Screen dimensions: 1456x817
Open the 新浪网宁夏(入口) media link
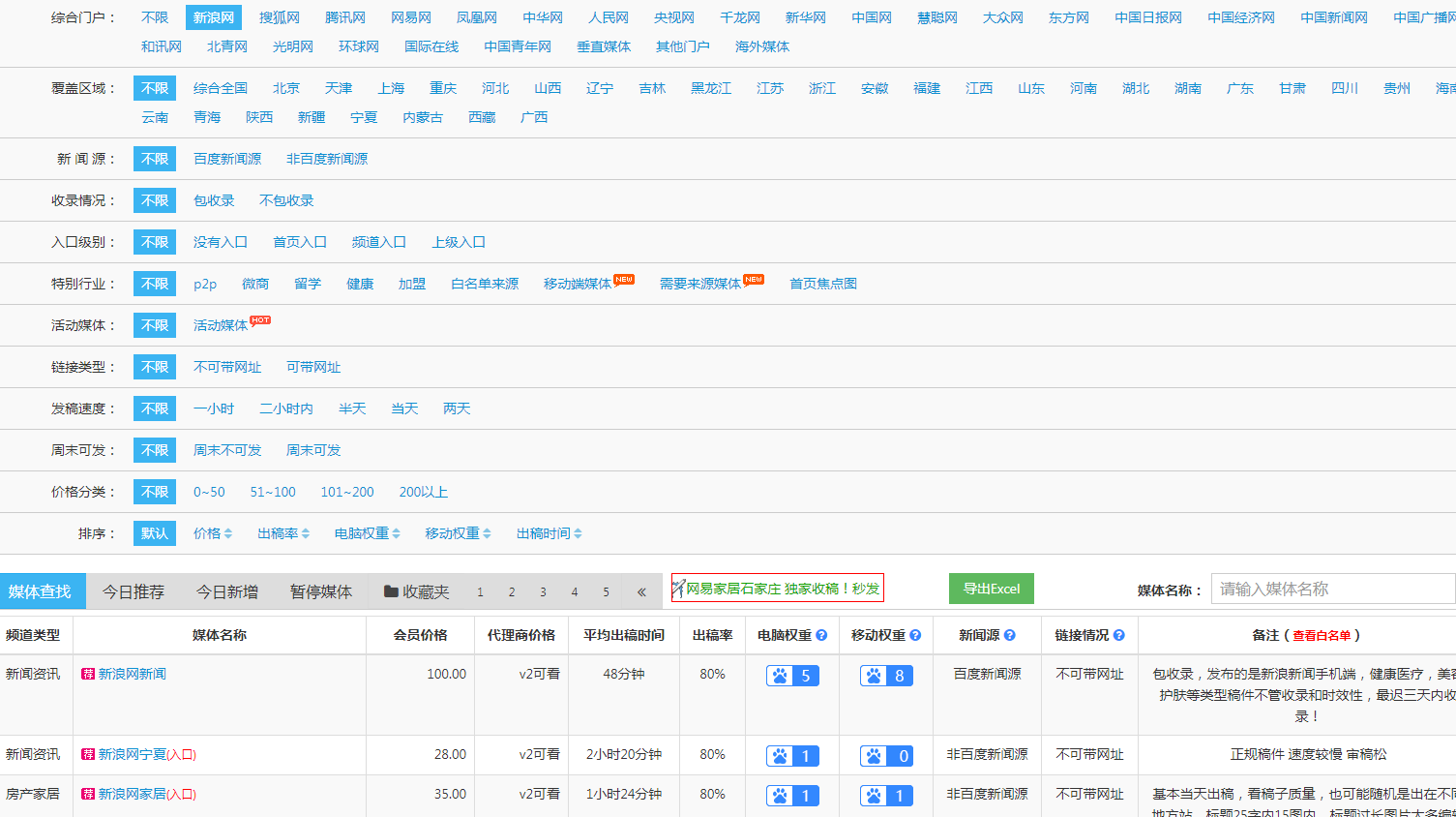(x=147, y=754)
